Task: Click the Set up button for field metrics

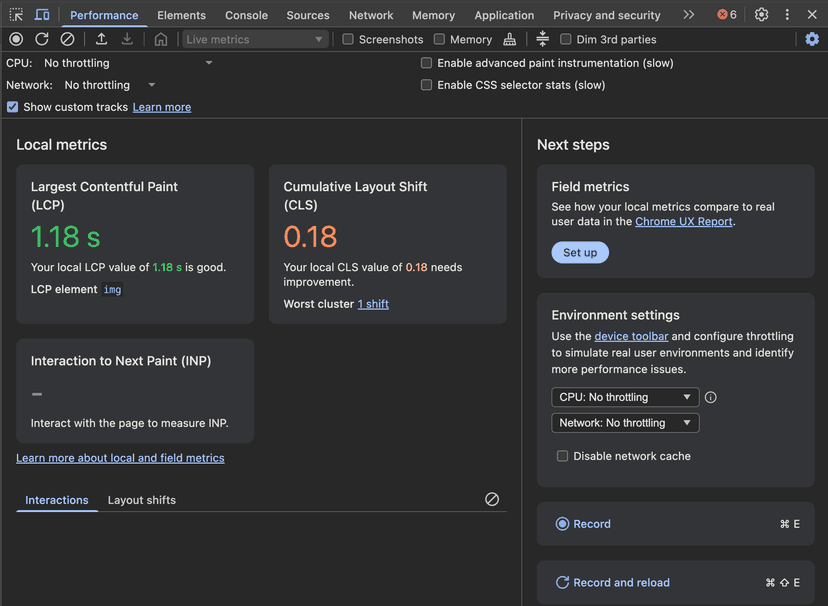Action: [580, 253]
